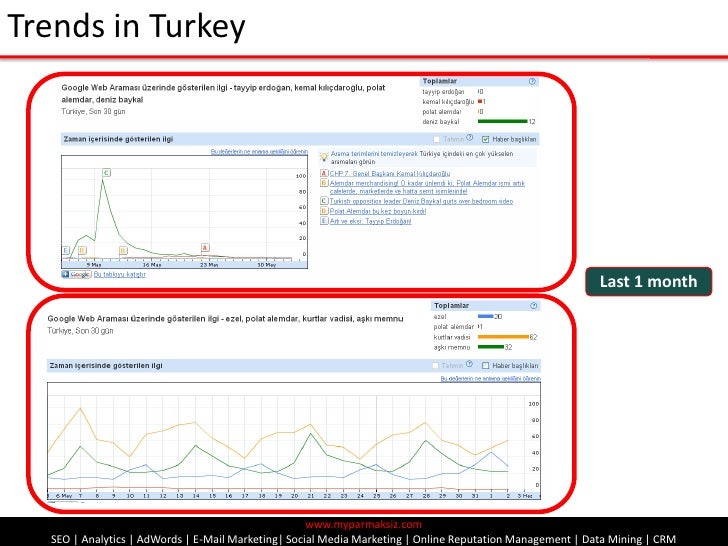Screen dimensions: 728x546
Task: Click letter B icon in news list
Action: click(x=325, y=183)
